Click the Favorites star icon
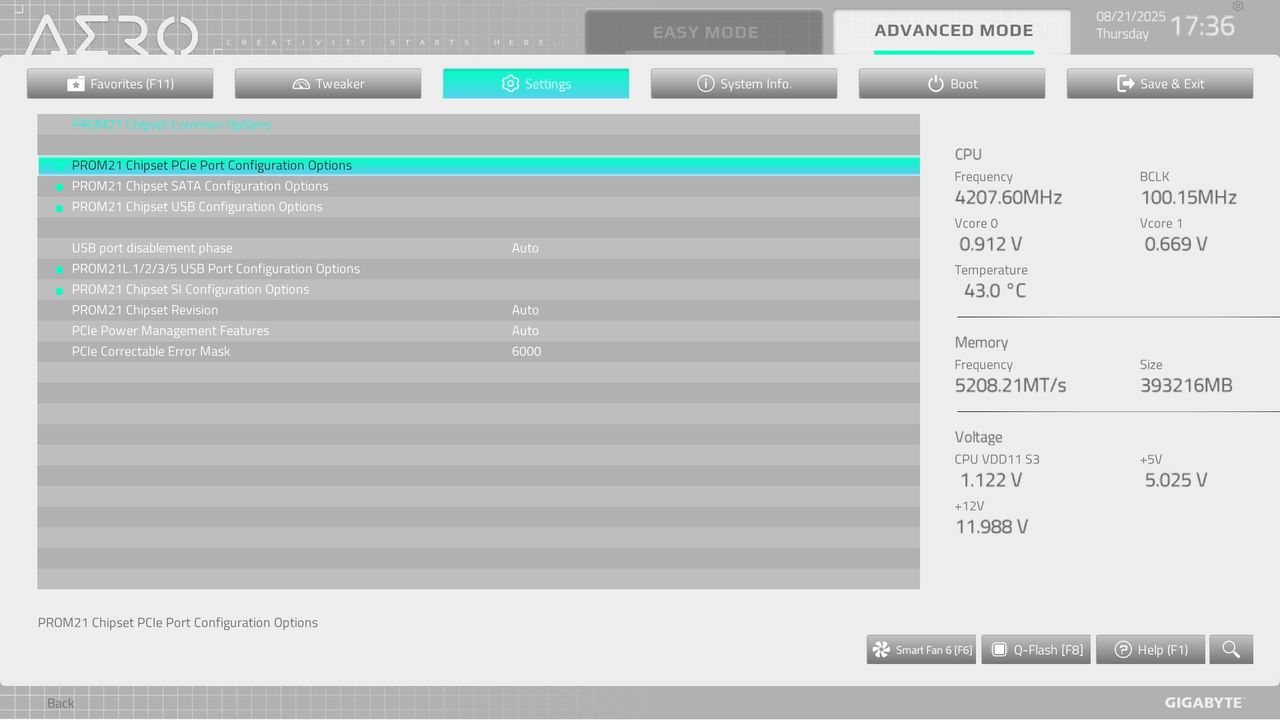1280x720 pixels. [x=75, y=83]
